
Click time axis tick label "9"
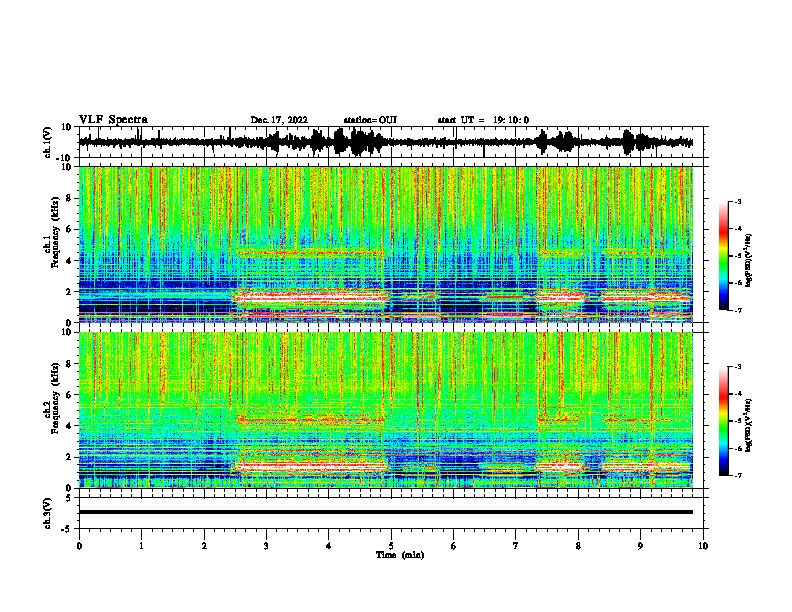pyautogui.click(x=640, y=546)
